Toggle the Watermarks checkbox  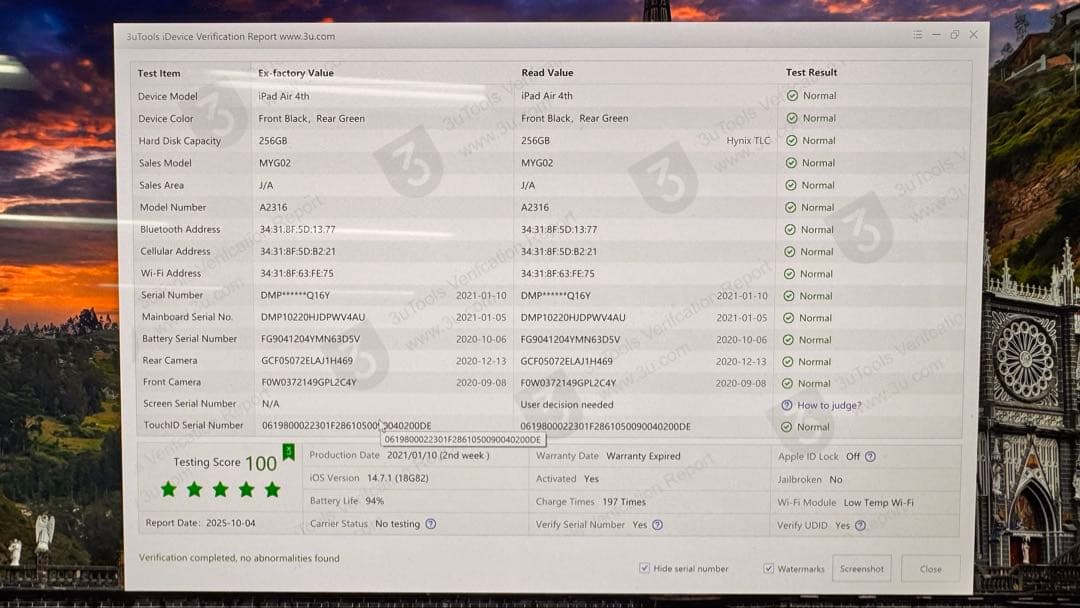click(768, 569)
